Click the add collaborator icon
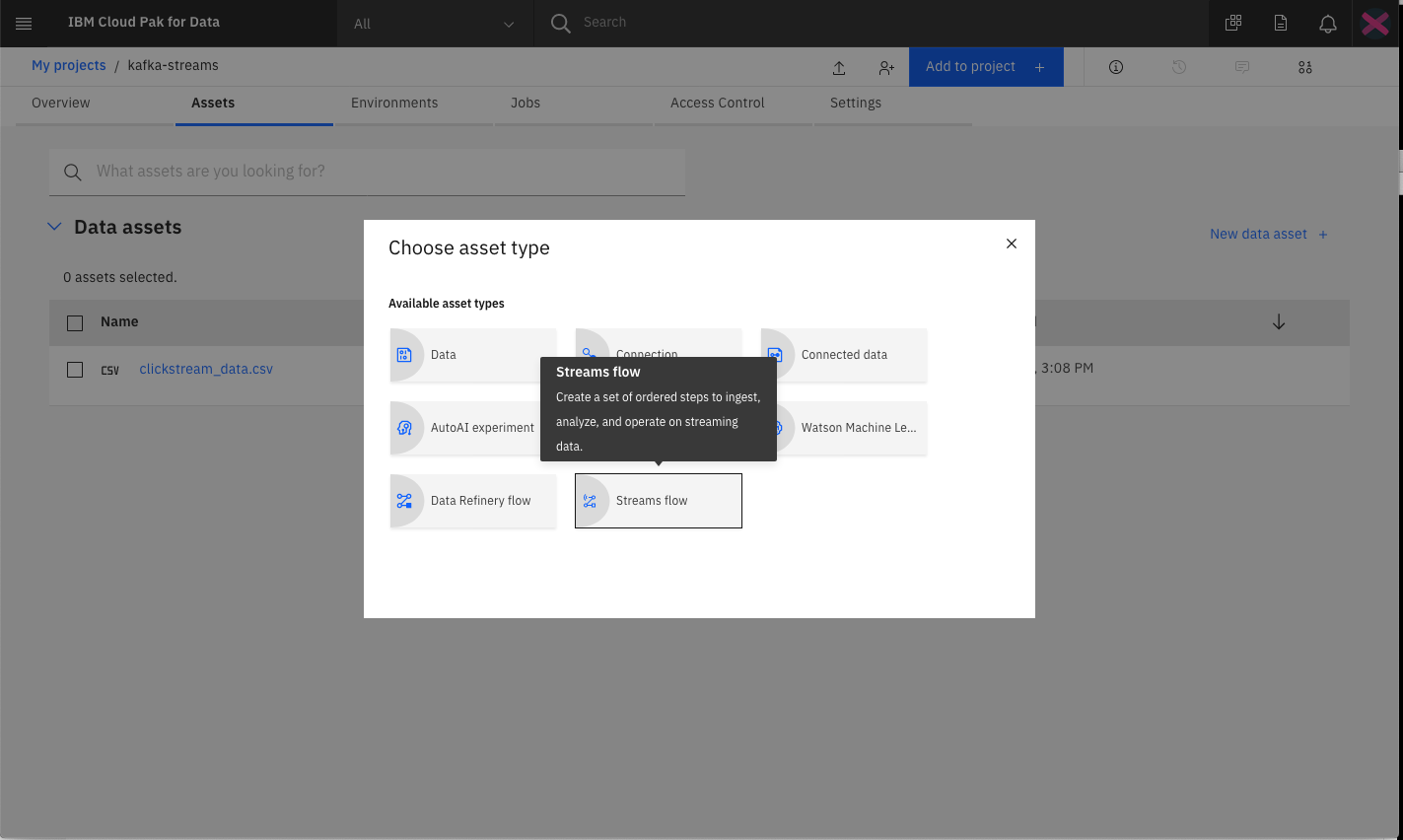Screen dimensions: 1403x840 tap(886, 67)
